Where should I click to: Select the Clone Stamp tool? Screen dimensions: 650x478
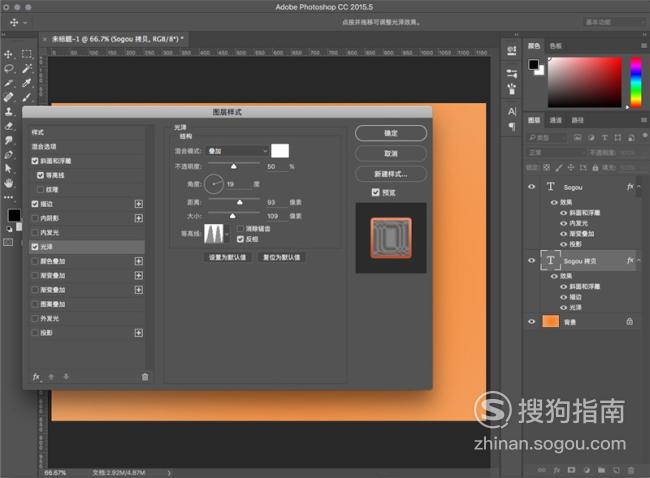(x=8, y=112)
